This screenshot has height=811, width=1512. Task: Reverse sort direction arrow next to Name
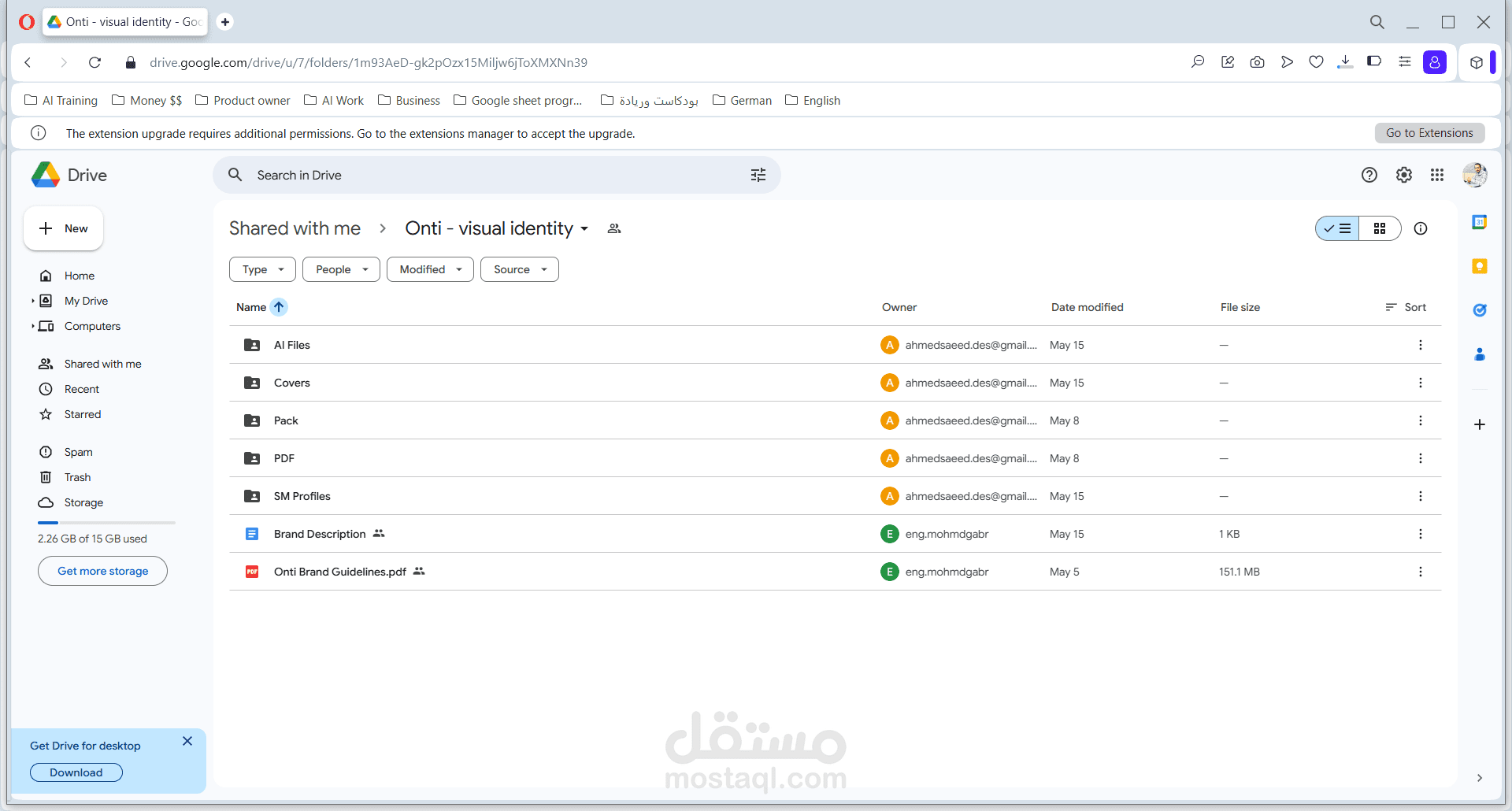click(279, 307)
